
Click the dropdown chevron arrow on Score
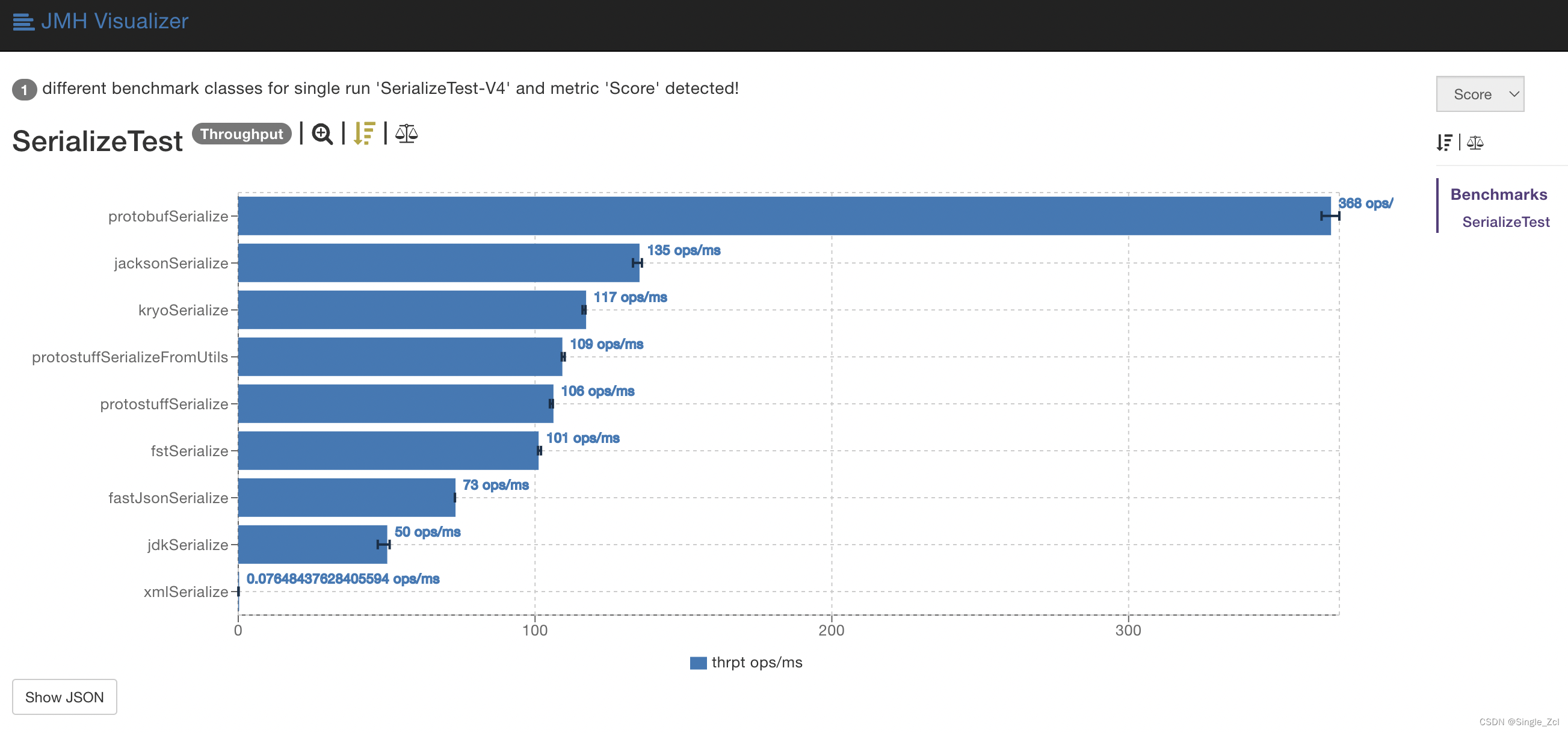[1514, 94]
